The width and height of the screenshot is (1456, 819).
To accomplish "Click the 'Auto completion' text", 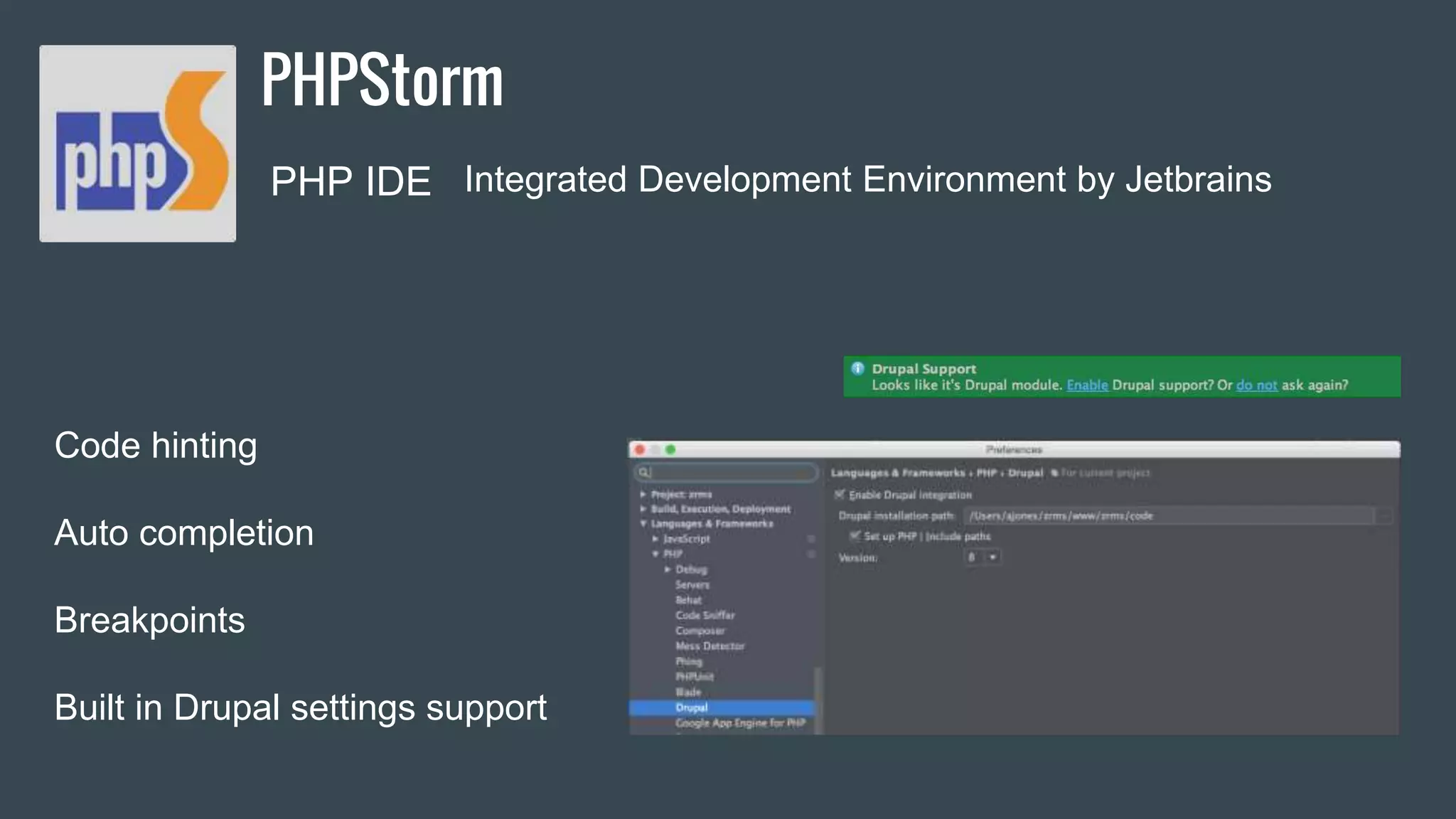I will (x=184, y=533).
